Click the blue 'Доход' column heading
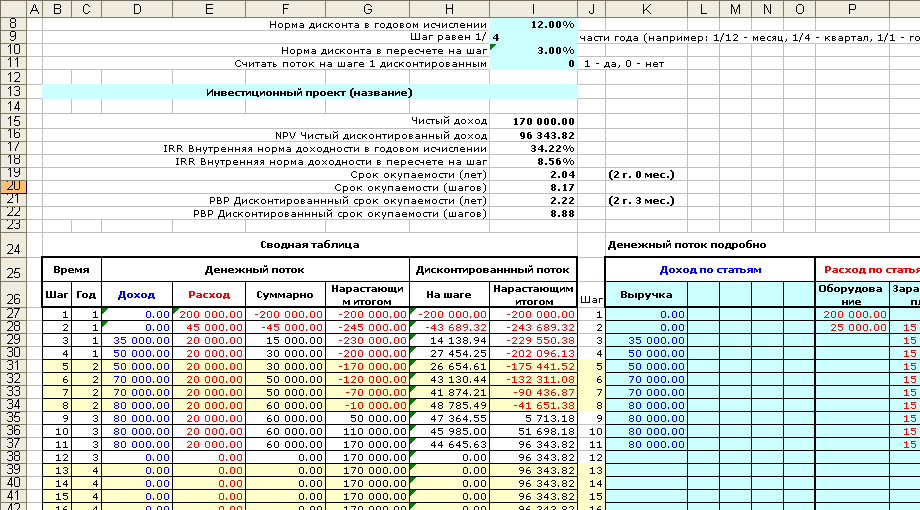920x510 pixels. pyautogui.click(x=137, y=295)
